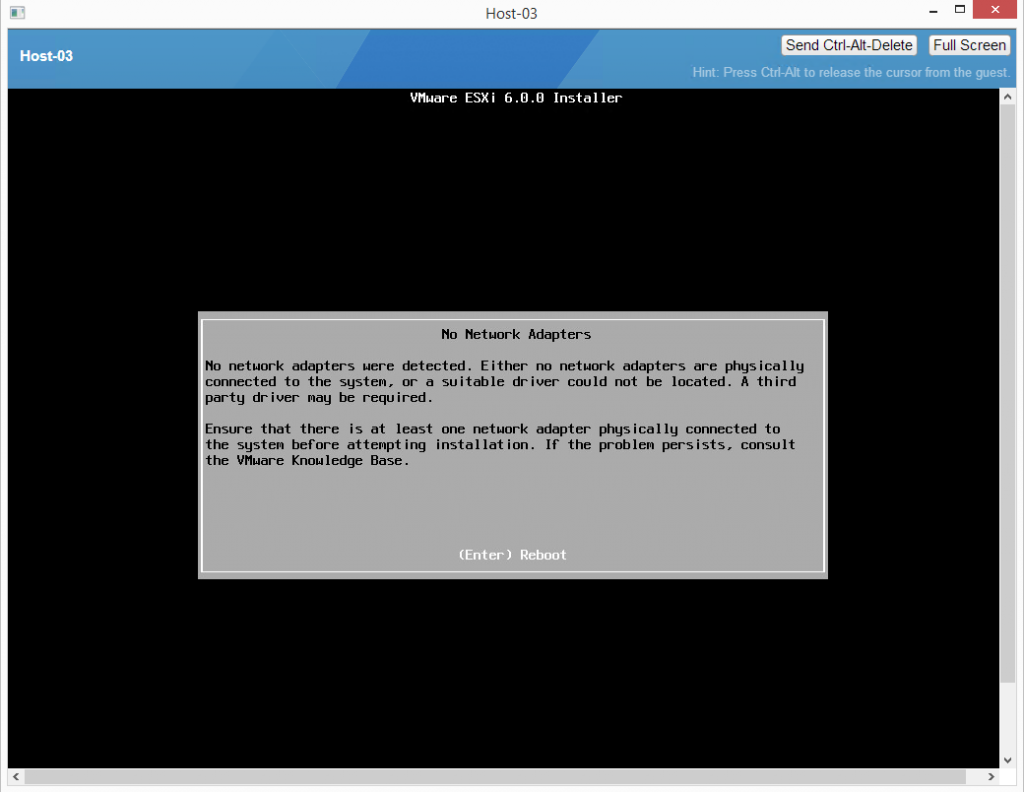Click the vertical scrollbar up arrow
The height and width of the screenshot is (792, 1024).
tap(1008, 97)
